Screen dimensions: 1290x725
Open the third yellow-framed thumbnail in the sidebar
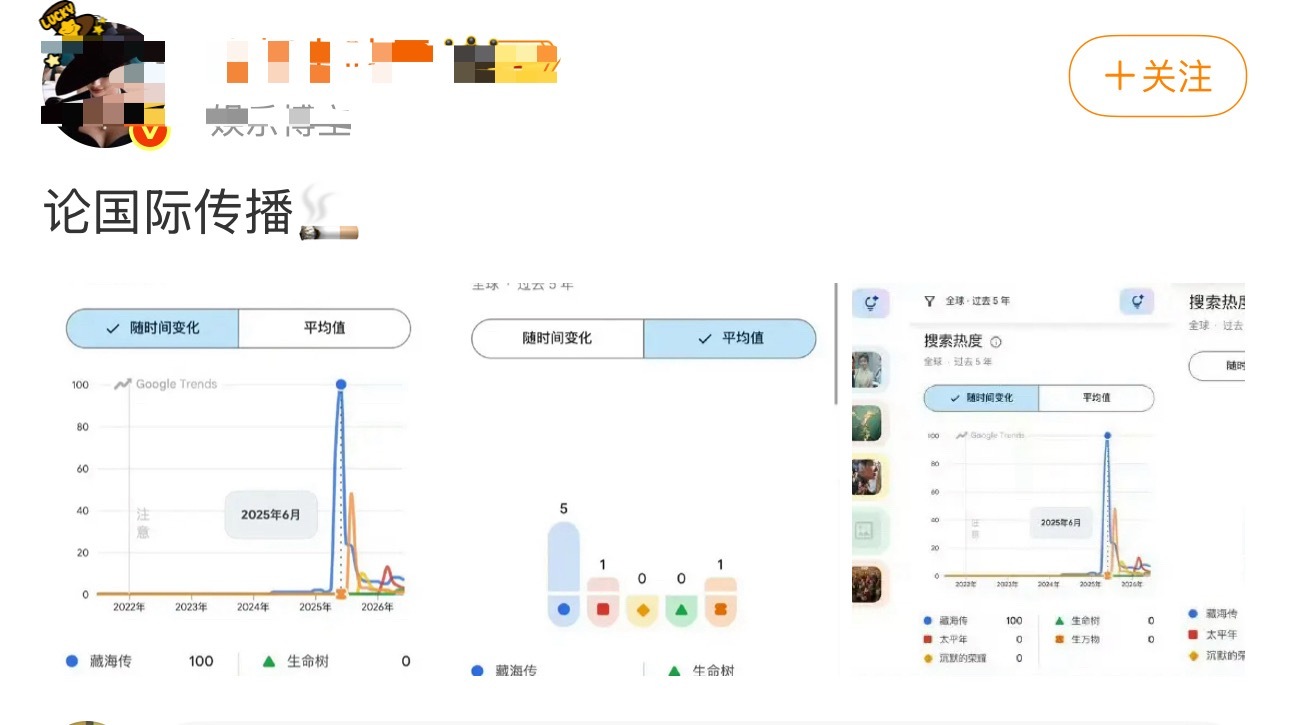(x=867, y=477)
